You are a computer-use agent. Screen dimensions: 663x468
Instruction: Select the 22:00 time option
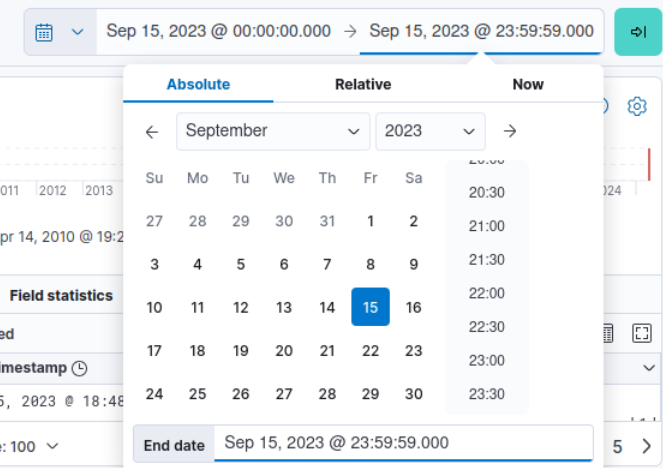point(487,293)
